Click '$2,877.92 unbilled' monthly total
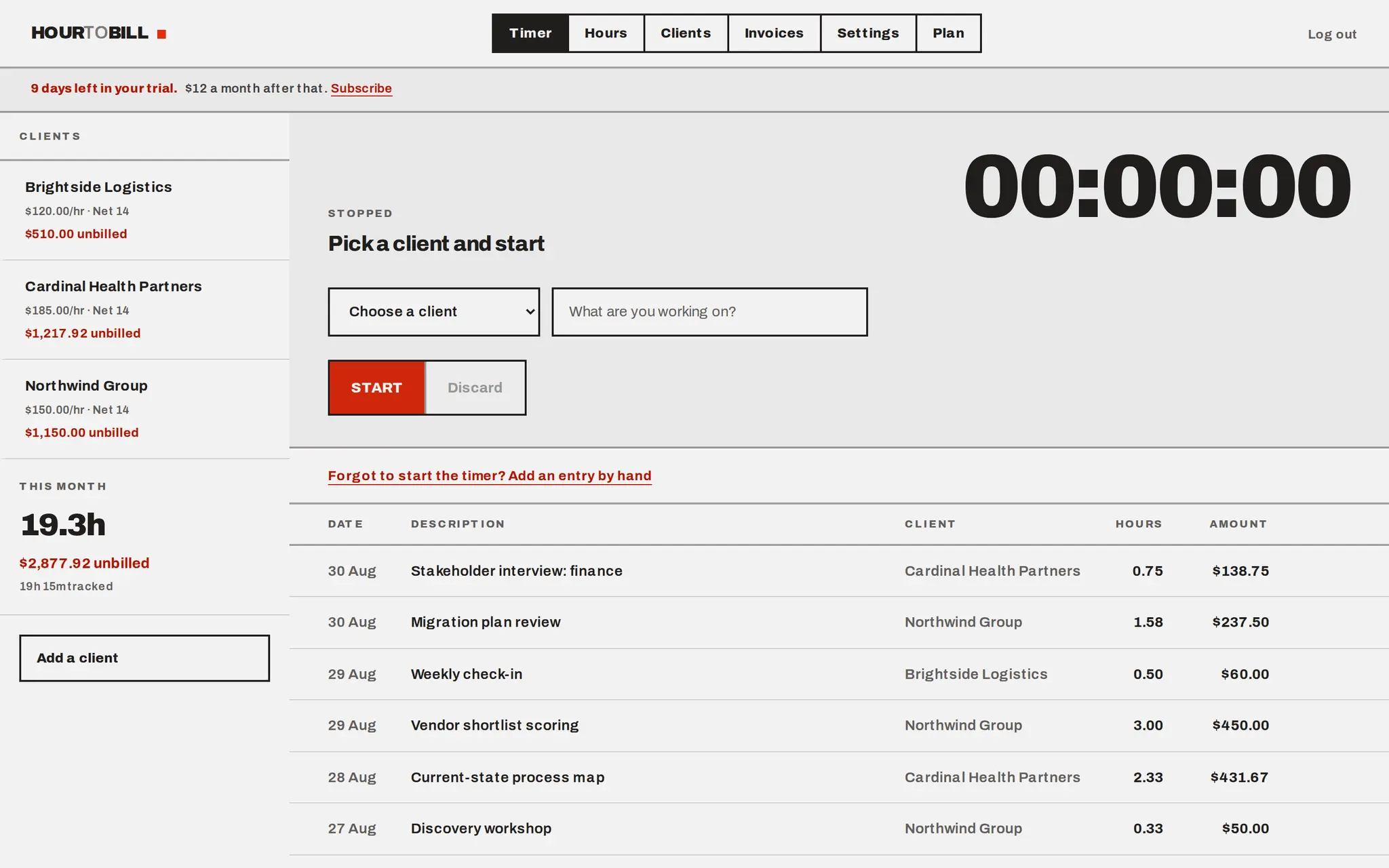The height and width of the screenshot is (868, 1389). 84,564
